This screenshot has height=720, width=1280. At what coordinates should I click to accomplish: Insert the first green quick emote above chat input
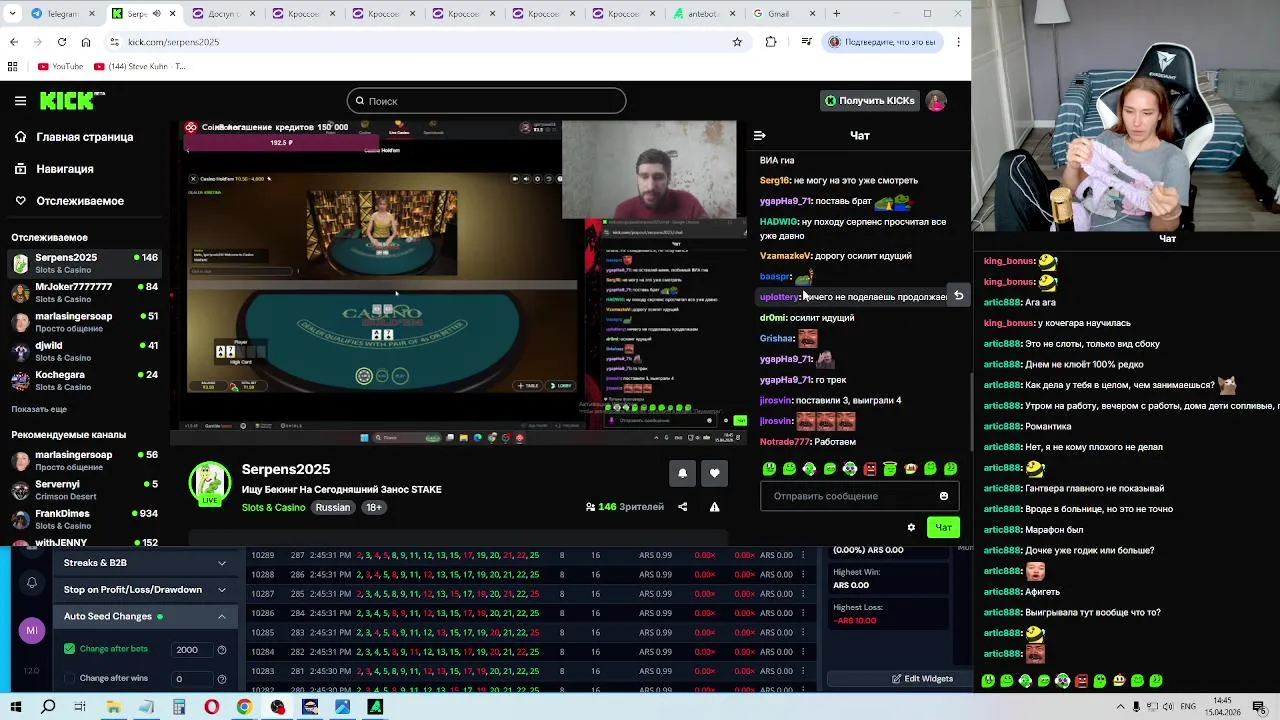coord(769,468)
